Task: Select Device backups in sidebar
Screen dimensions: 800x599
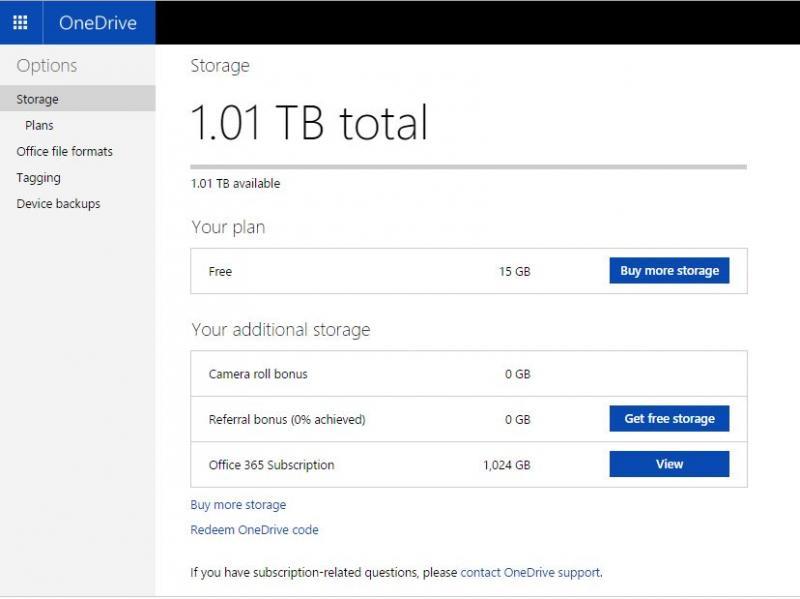Action: 58,204
